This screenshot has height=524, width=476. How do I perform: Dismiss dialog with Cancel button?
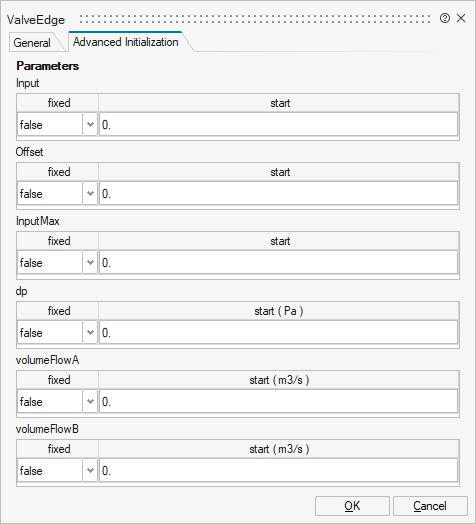click(430, 506)
